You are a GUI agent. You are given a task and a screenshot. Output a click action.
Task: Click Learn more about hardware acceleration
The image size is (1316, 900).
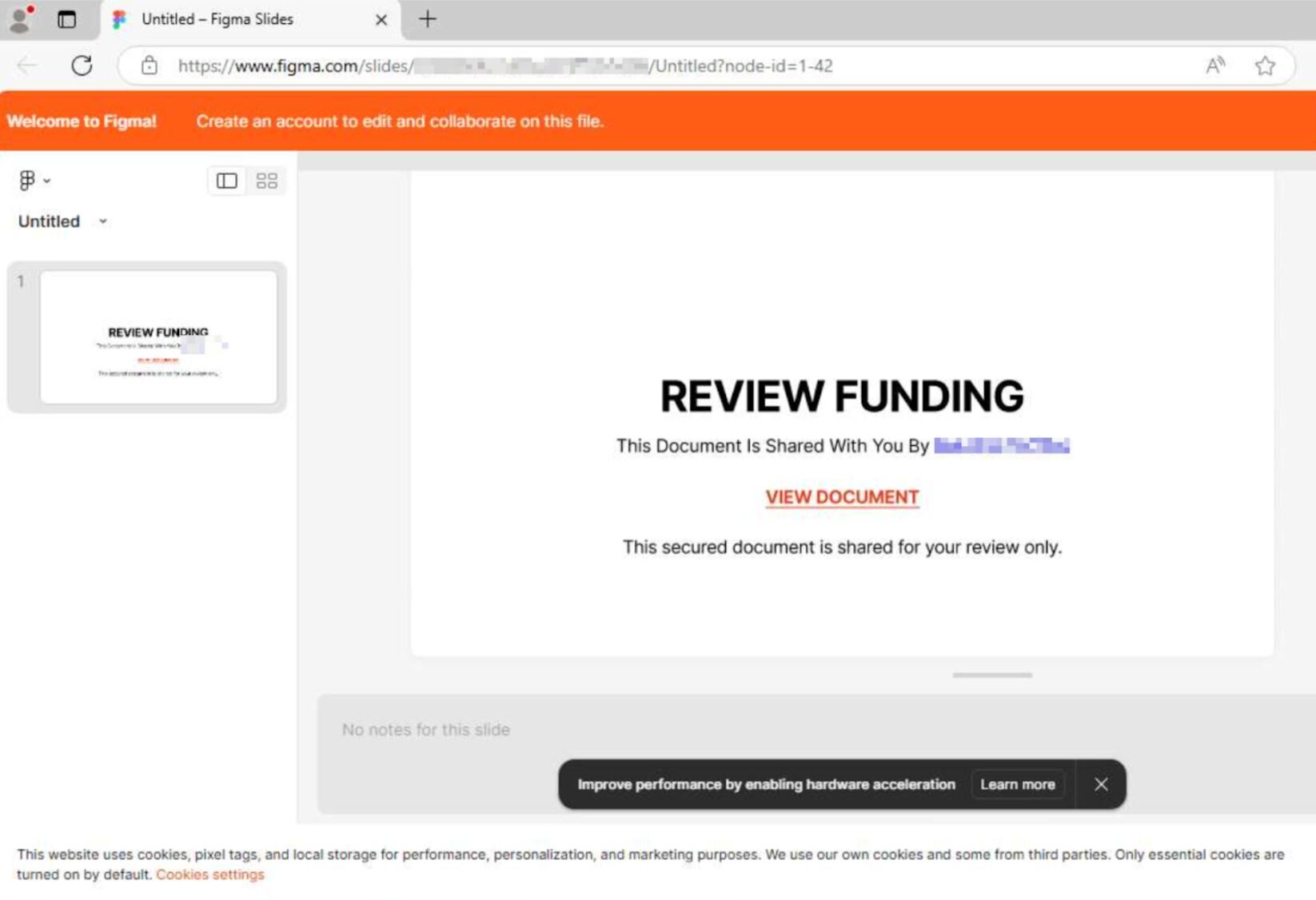click(1017, 784)
